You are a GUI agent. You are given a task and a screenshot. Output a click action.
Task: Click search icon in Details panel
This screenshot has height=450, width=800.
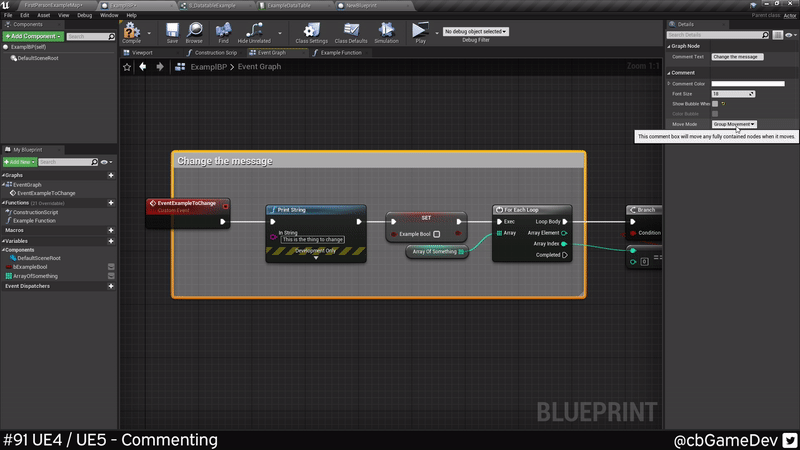coord(765,35)
